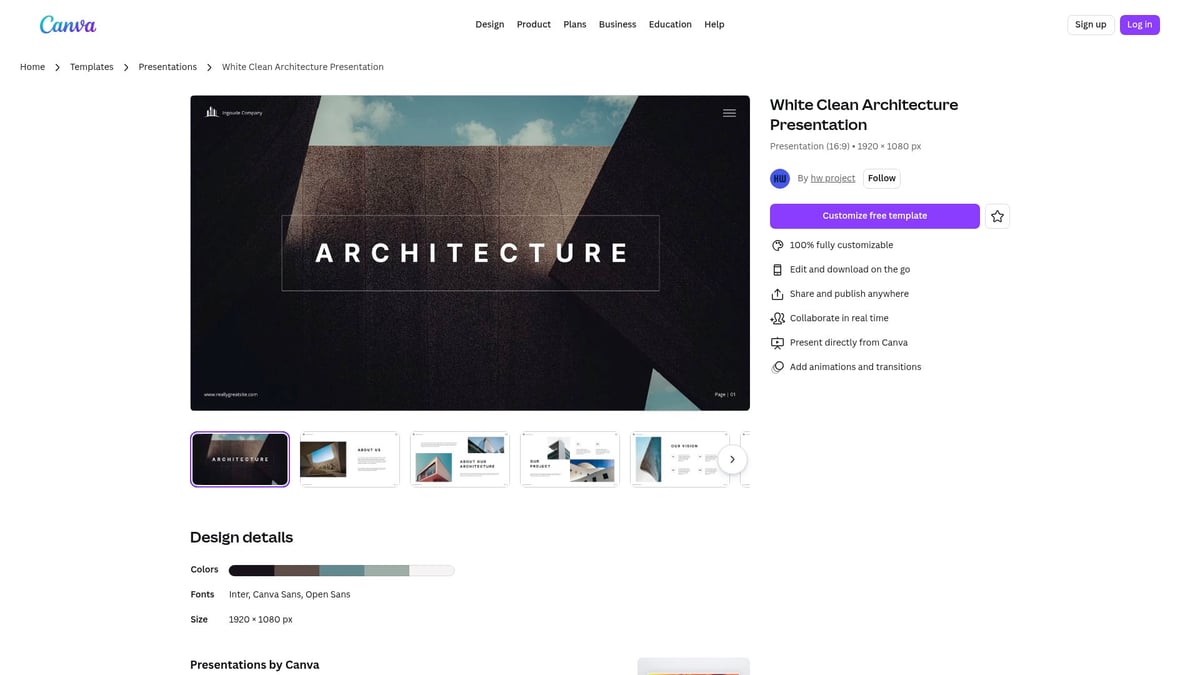The height and width of the screenshot is (675, 1200).
Task: Click the collaborate in real time icon
Action: pyautogui.click(x=777, y=318)
